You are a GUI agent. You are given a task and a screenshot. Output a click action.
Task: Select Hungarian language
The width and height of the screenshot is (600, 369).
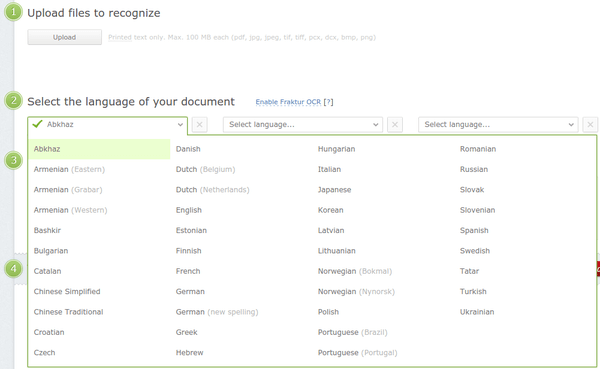(x=336, y=149)
